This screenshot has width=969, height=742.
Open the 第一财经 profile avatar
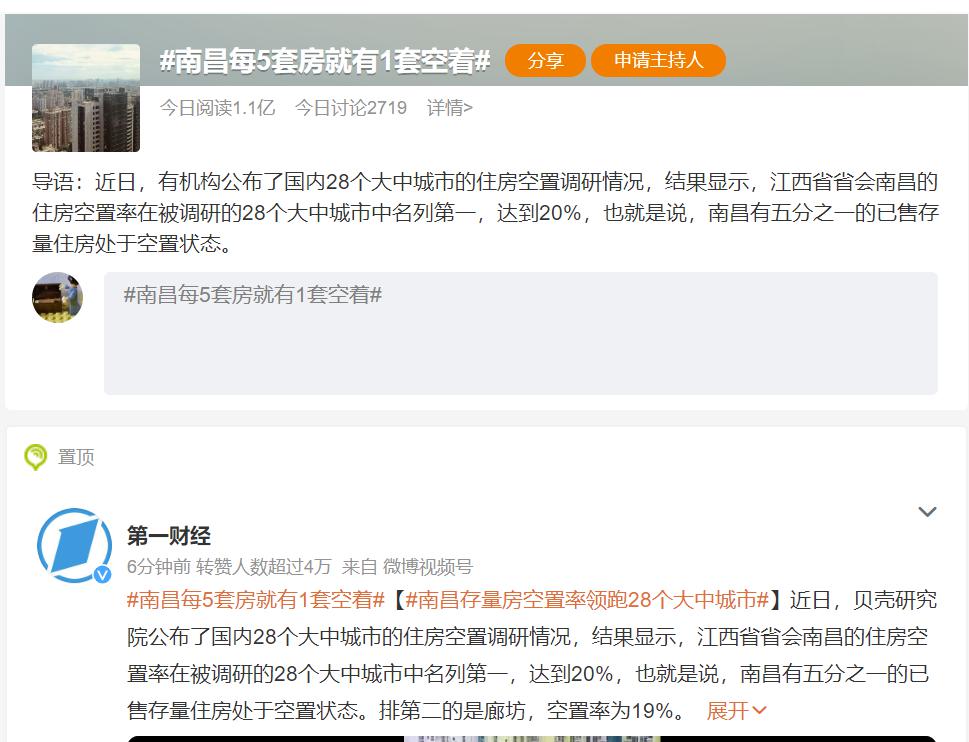[x=75, y=546]
